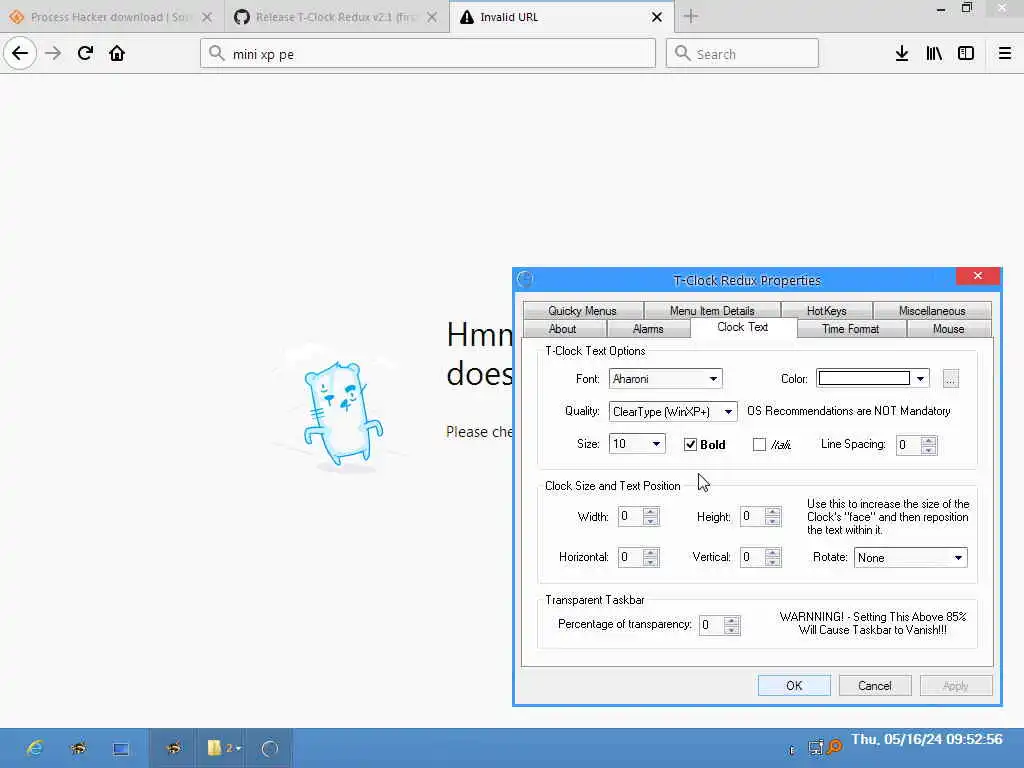Go back with the browser back arrow

20,53
